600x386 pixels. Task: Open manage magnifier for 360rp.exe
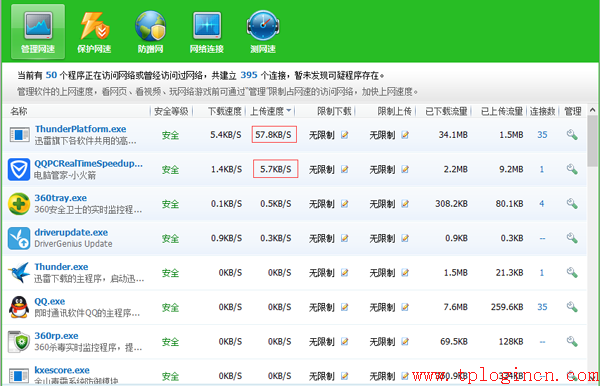pos(572,341)
